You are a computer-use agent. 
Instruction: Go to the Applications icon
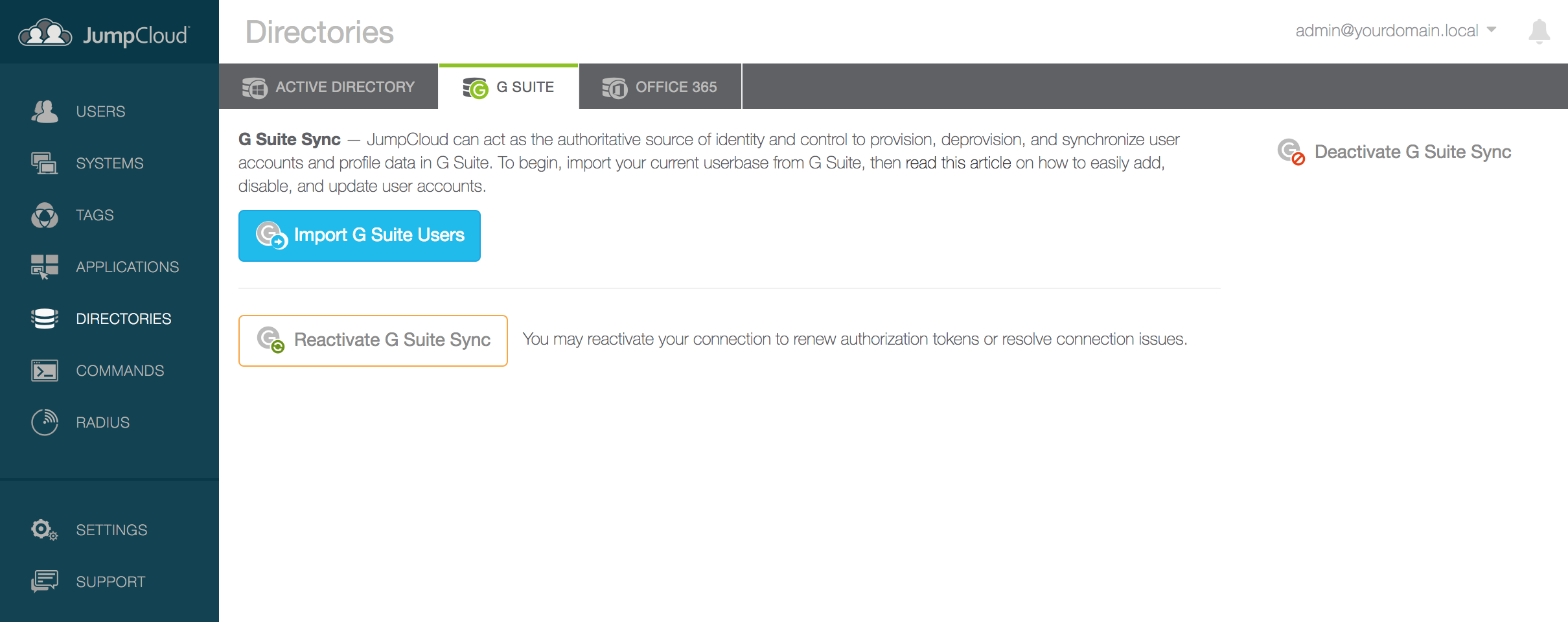(x=45, y=267)
